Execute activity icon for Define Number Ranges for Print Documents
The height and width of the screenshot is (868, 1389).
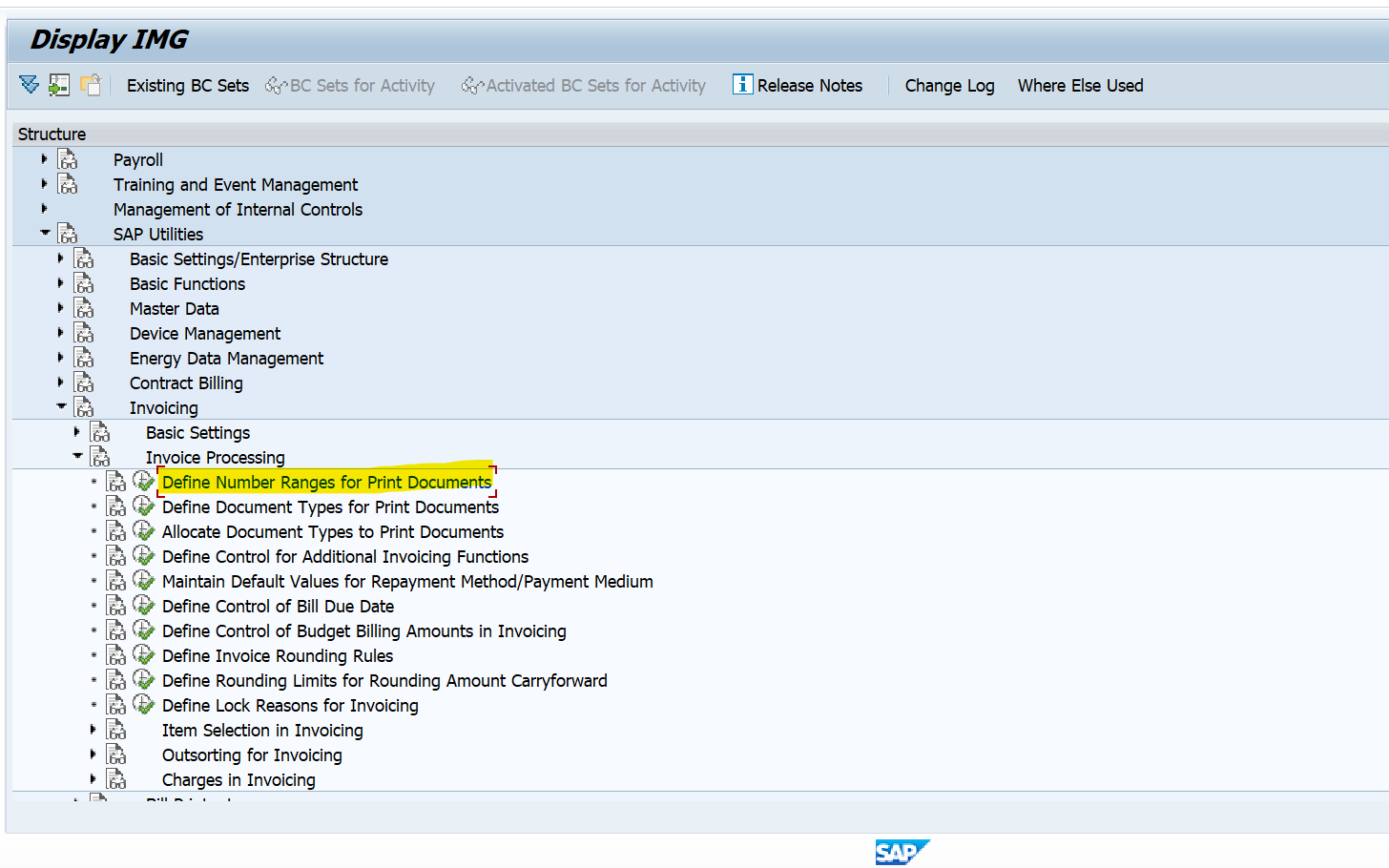(144, 481)
